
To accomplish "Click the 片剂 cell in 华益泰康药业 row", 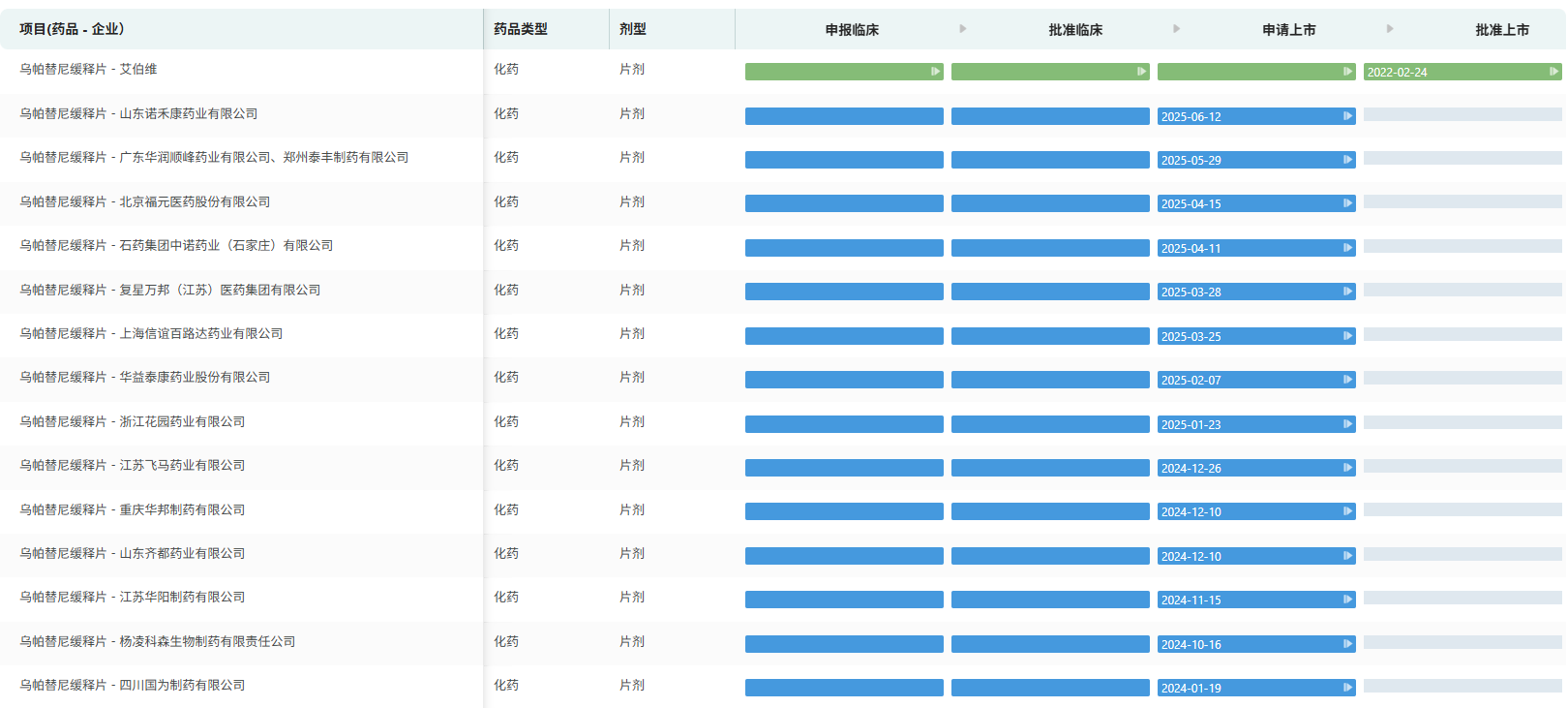I will pyautogui.click(x=632, y=377).
